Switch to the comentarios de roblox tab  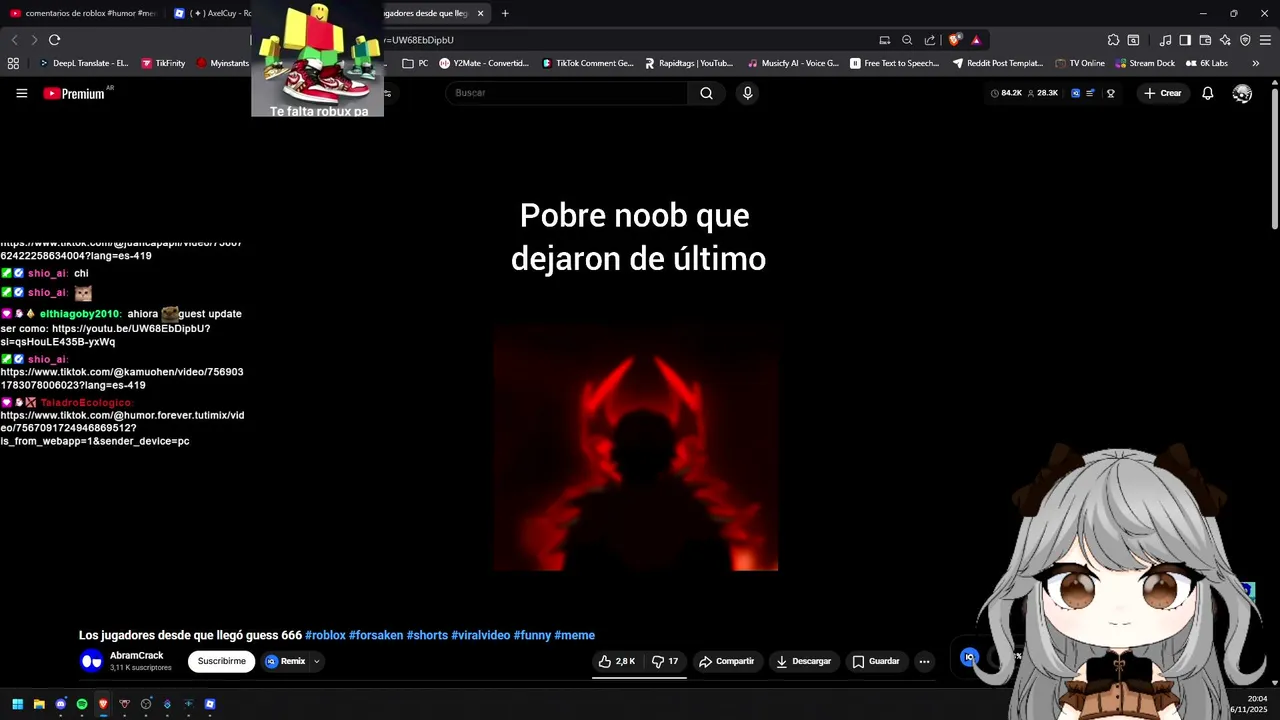(83, 13)
